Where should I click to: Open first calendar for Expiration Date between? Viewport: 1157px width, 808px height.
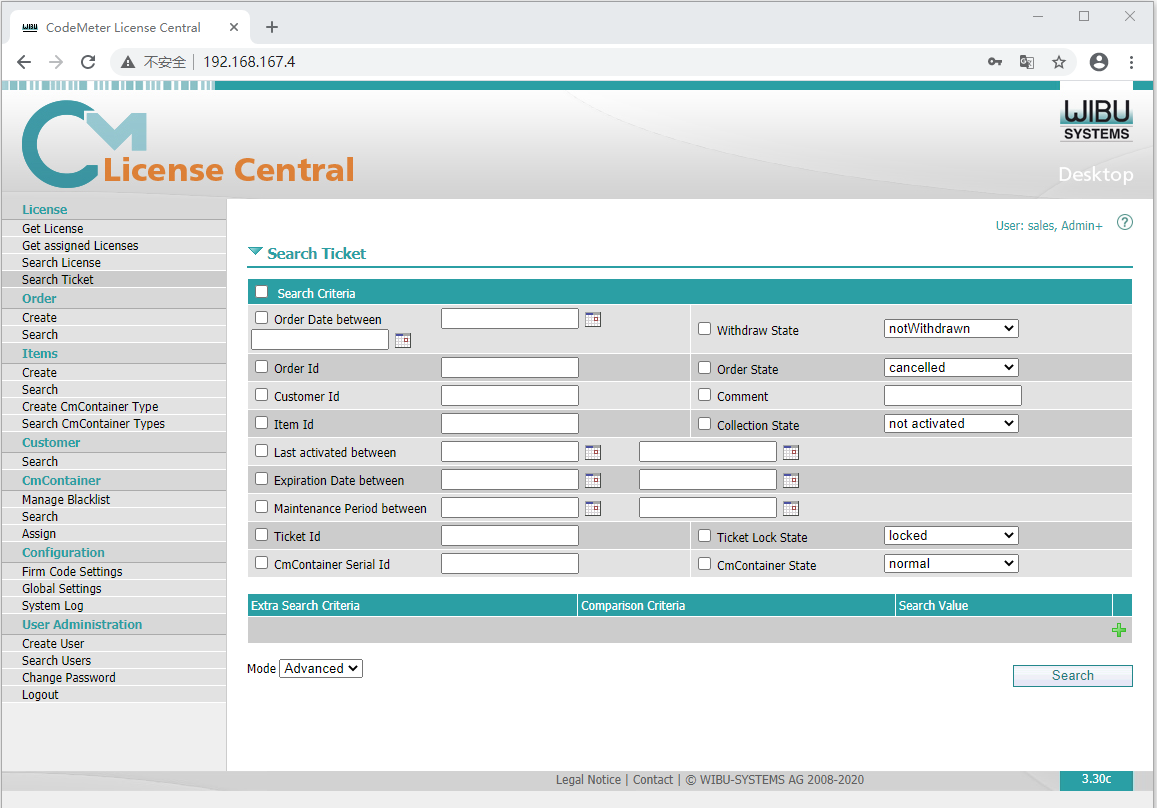pos(593,480)
